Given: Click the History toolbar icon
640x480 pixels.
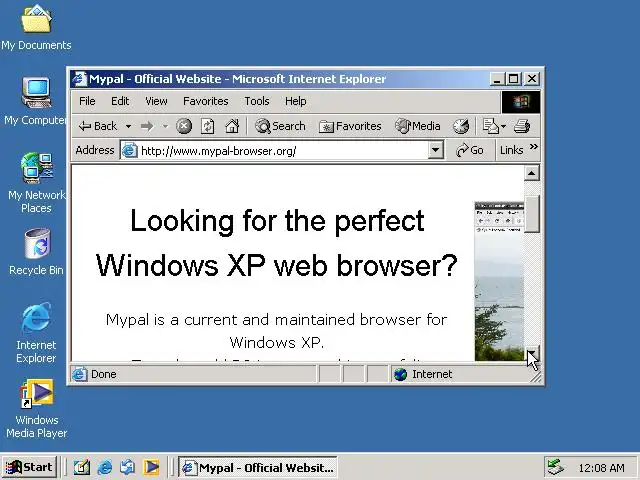Looking at the screenshot, I should pos(461,126).
